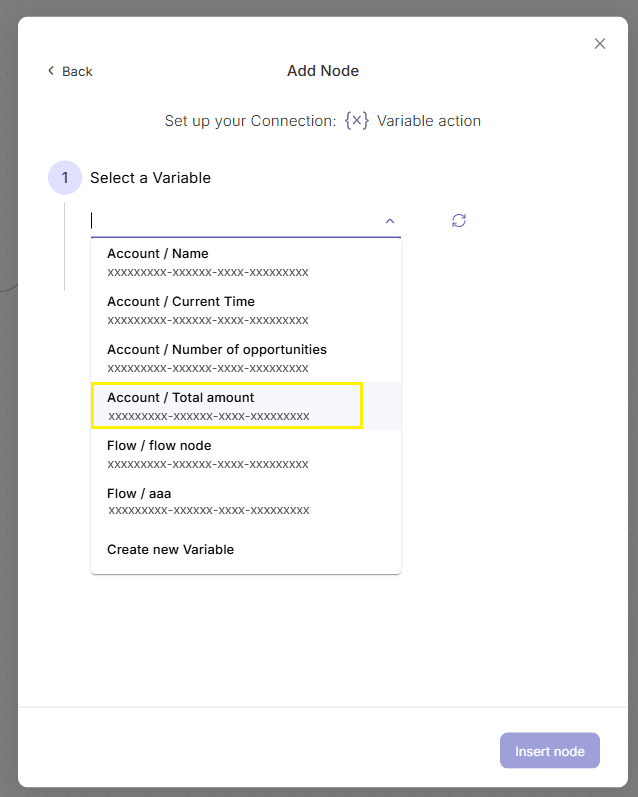Go back using the Back link

tap(70, 71)
